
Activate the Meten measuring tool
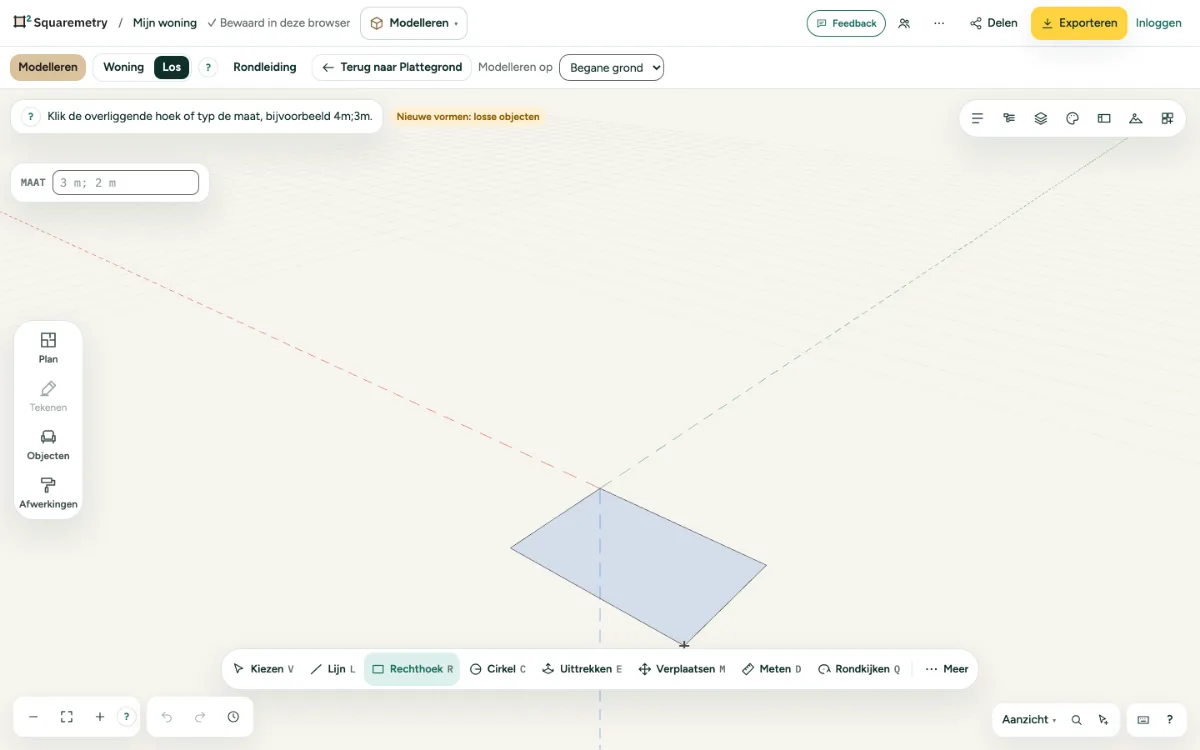click(x=772, y=669)
